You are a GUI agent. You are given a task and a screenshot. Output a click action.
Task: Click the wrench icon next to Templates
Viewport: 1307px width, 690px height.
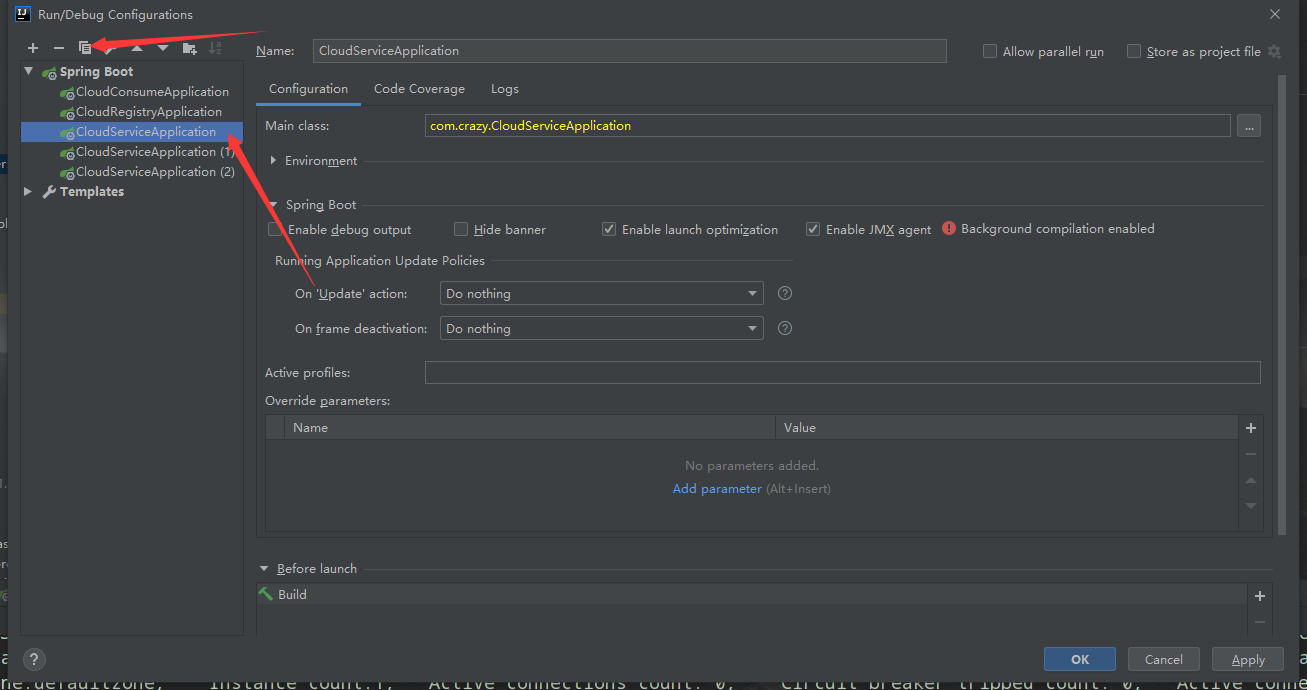(49, 192)
